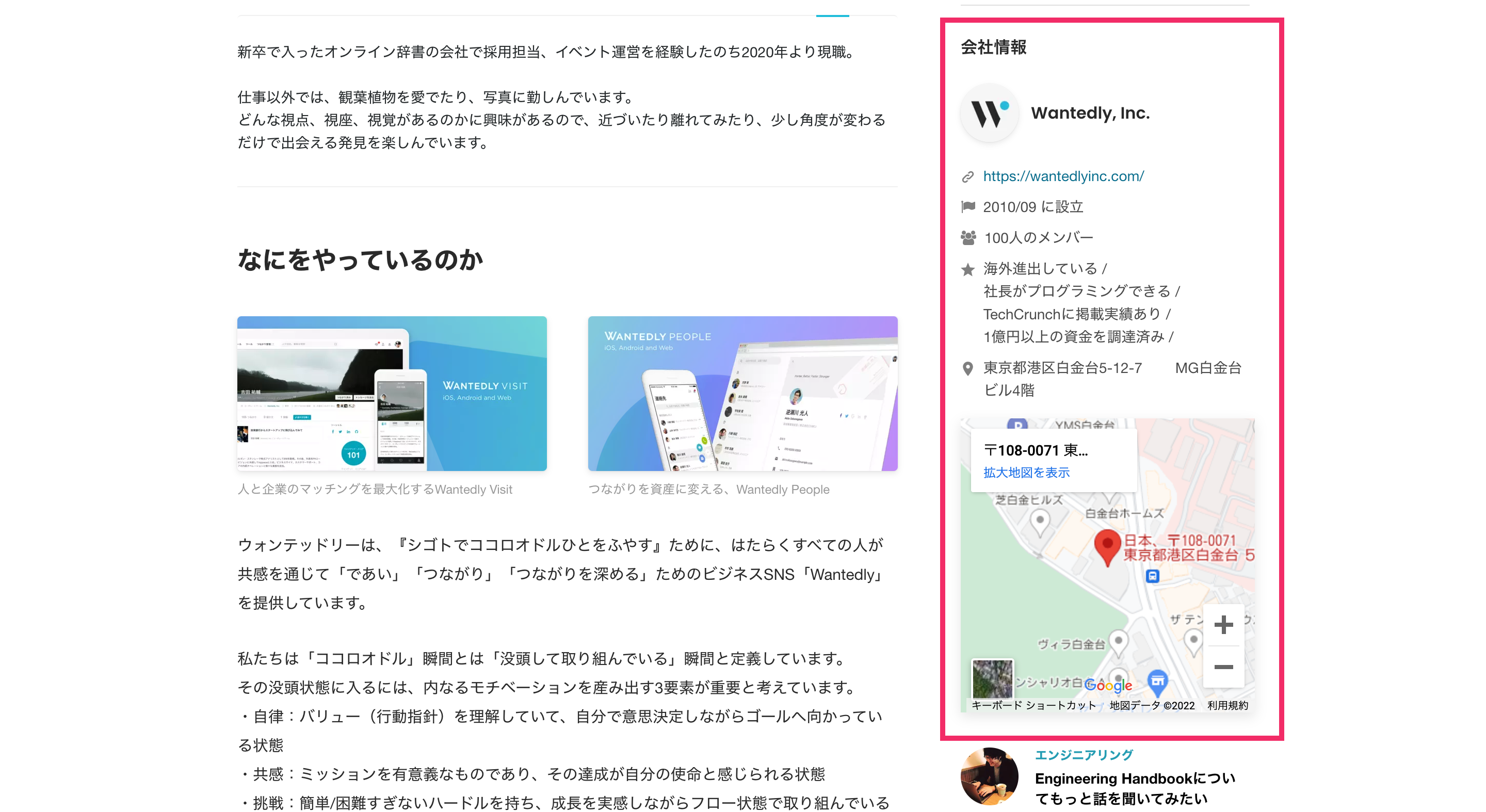The height and width of the screenshot is (812, 1486).
Task: Click キーボード ショートカット on the map
Action: pyautogui.click(x=1033, y=705)
